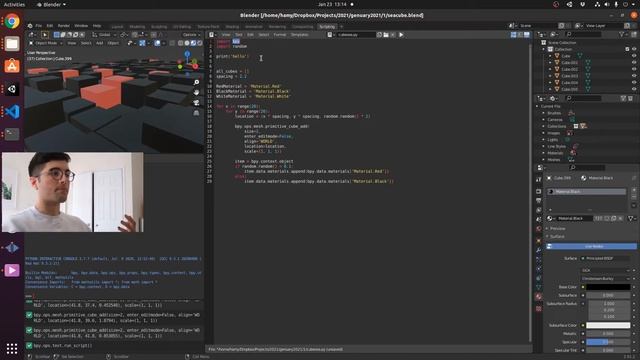
Task: Open the GGX distribution dropdown
Action: 606,270
